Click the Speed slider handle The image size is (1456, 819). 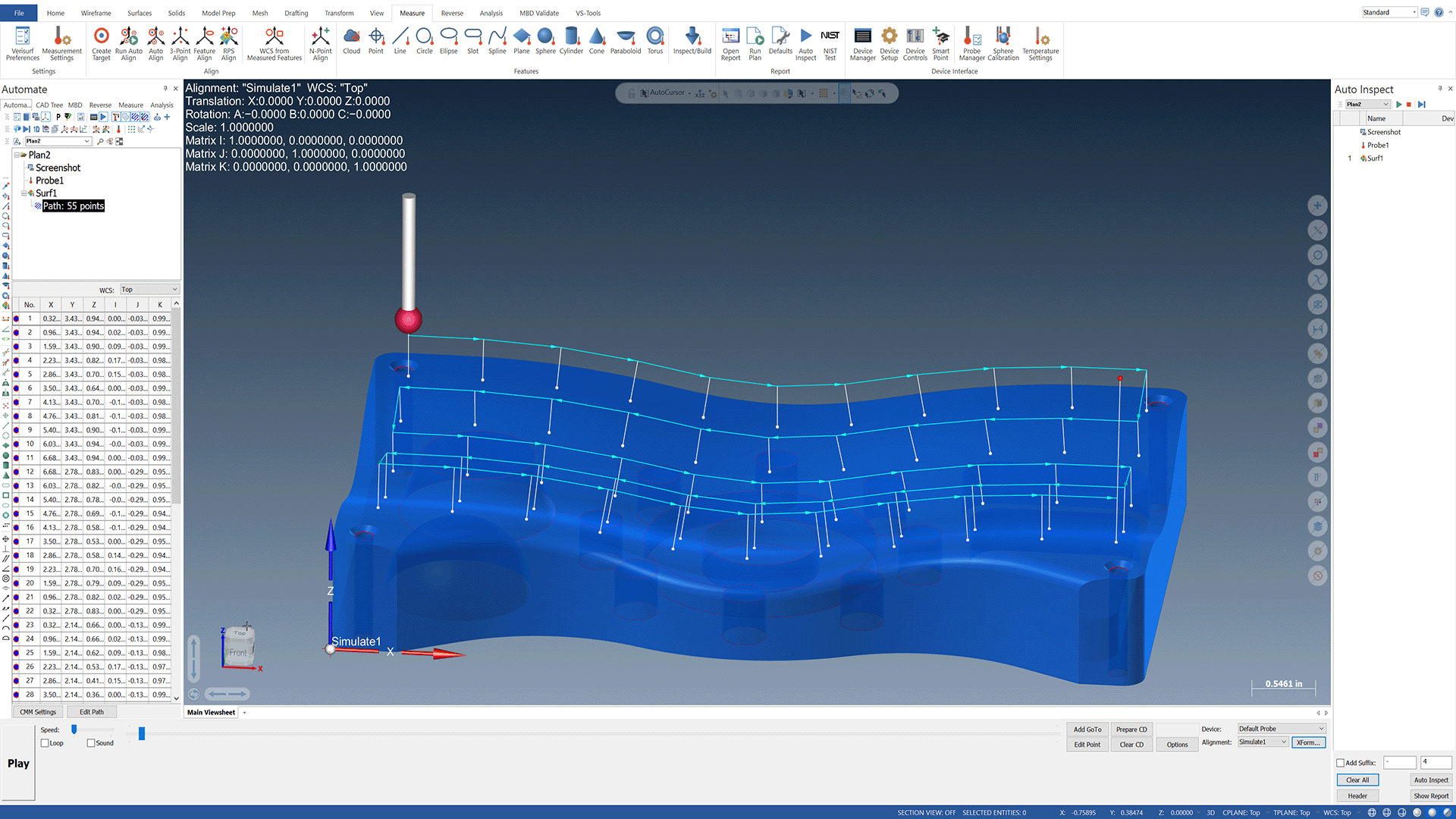point(74,730)
